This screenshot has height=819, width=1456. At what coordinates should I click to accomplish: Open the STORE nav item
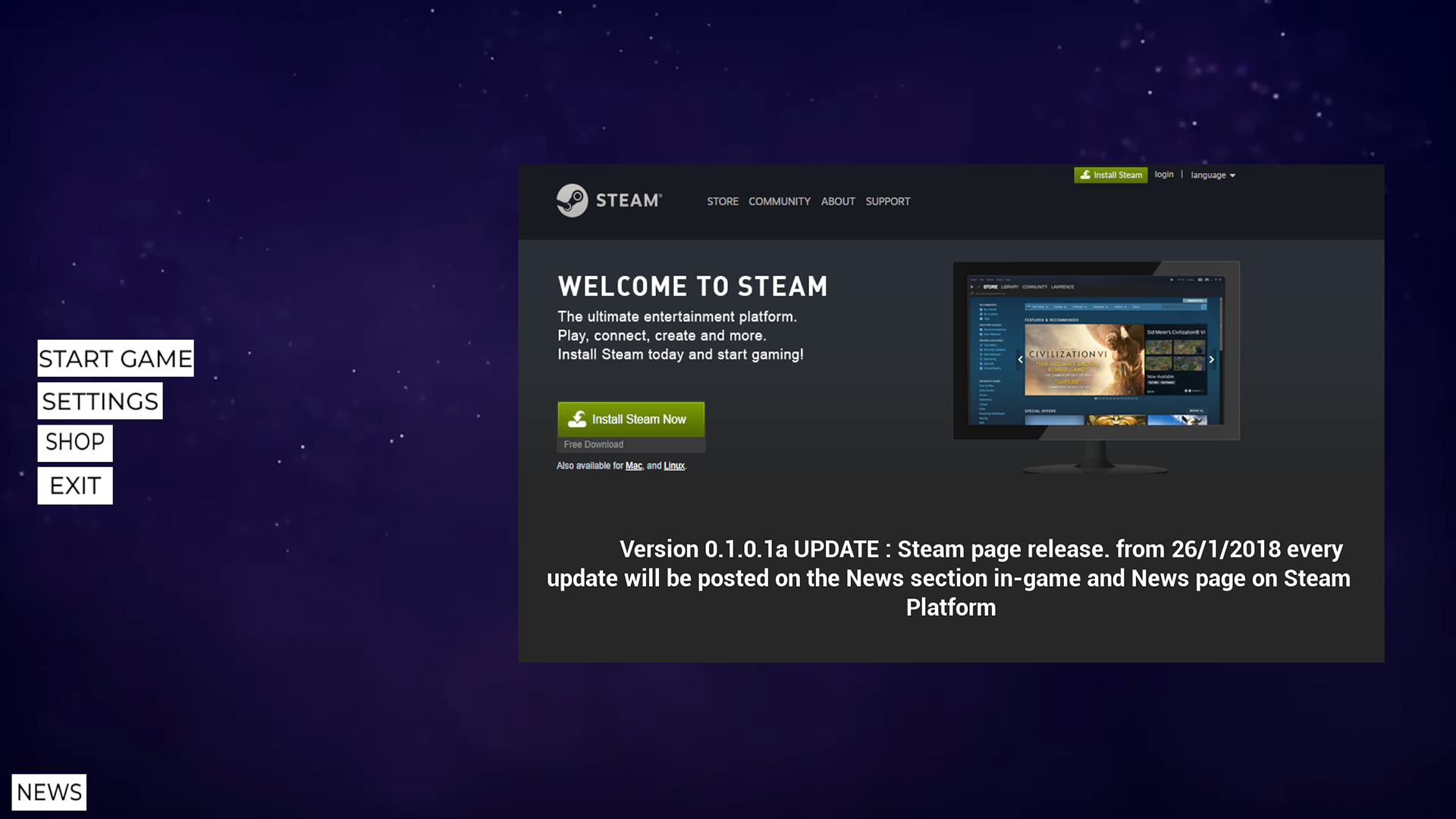pos(722,202)
